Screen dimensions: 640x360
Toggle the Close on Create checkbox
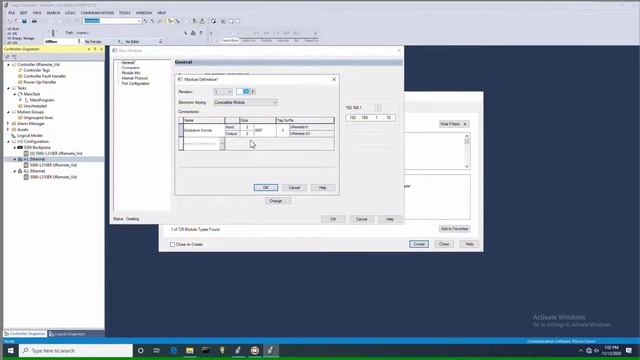point(172,244)
